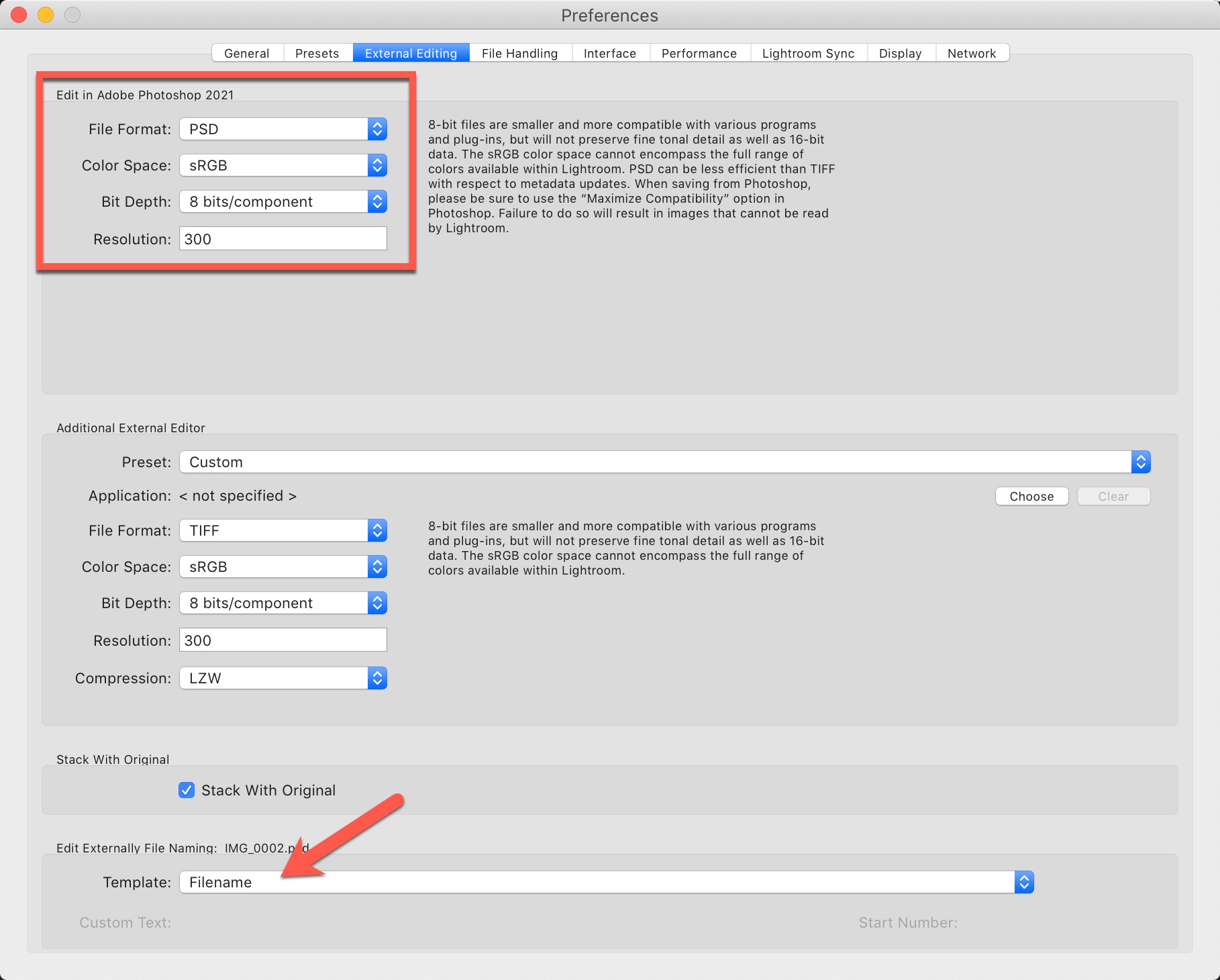Go to the Interface tab
1220x980 pixels.
click(x=609, y=53)
